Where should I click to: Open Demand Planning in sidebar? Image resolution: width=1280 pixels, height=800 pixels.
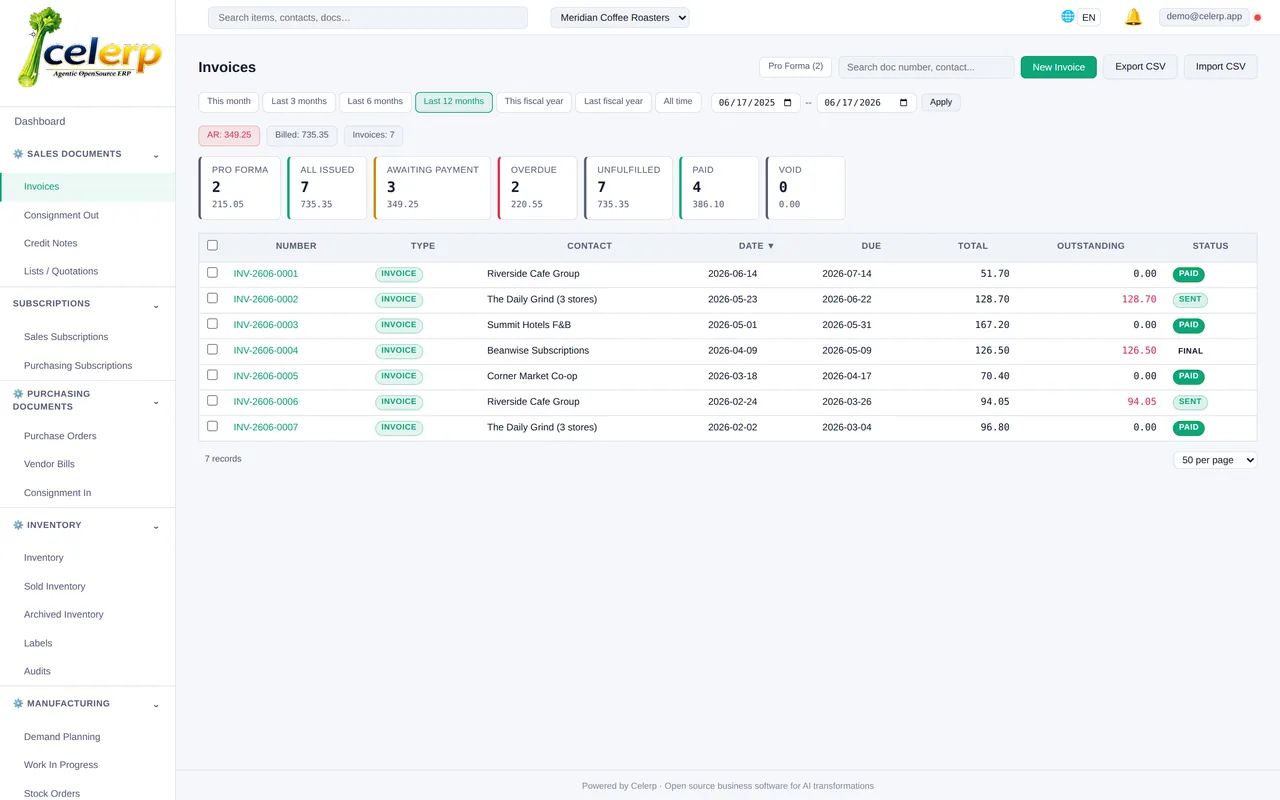point(62,737)
